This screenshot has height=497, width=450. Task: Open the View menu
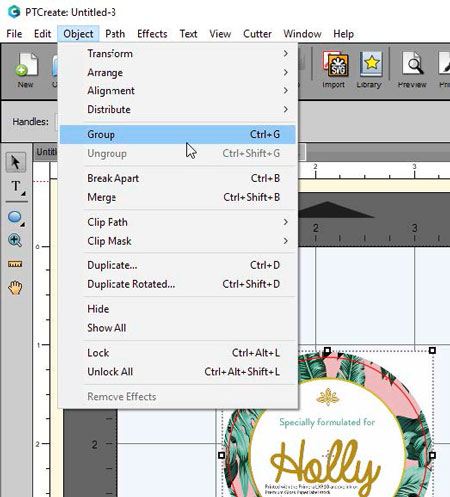click(220, 34)
